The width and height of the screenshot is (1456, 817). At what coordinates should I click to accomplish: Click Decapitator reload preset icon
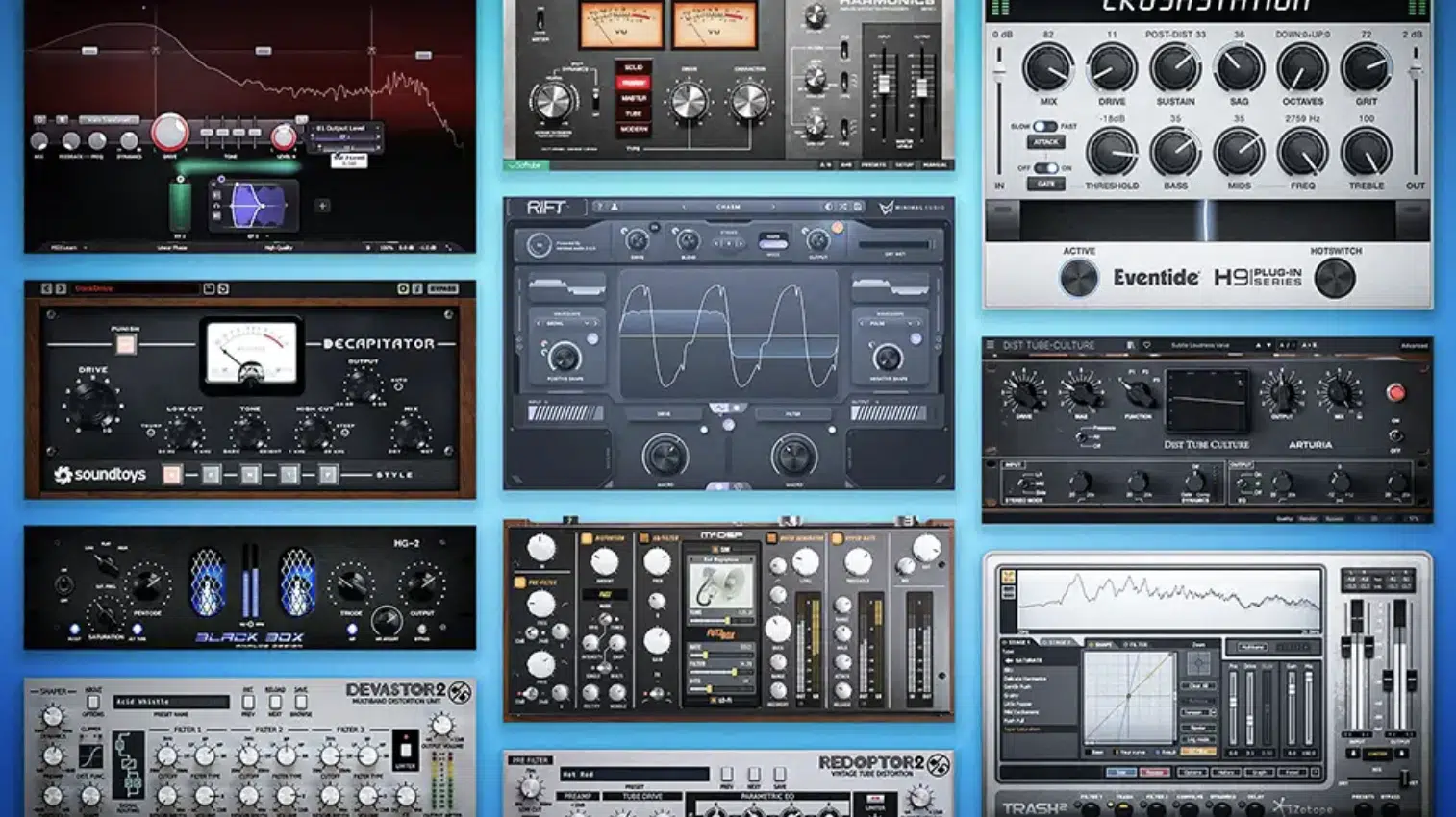pyautogui.click(x=223, y=288)
